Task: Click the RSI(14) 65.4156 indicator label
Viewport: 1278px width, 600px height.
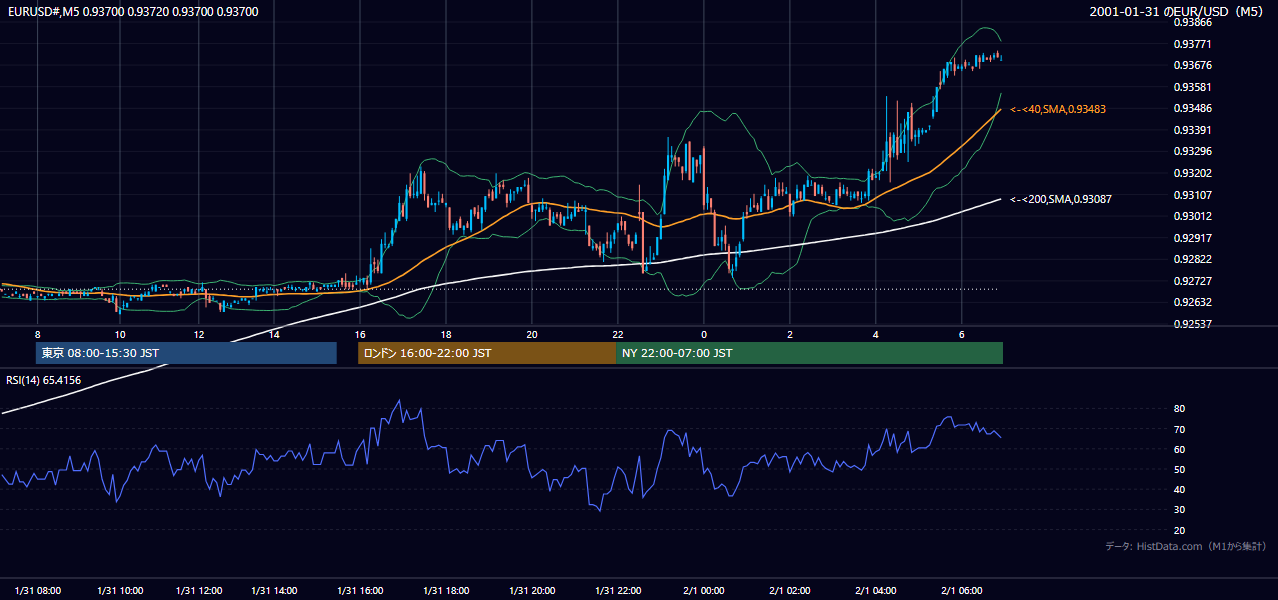Action: pos(44,380)
